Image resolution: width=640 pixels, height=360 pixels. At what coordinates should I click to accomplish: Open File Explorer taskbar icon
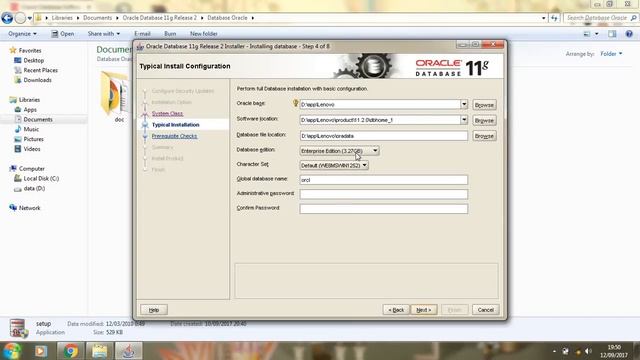(x=99, y=351)
